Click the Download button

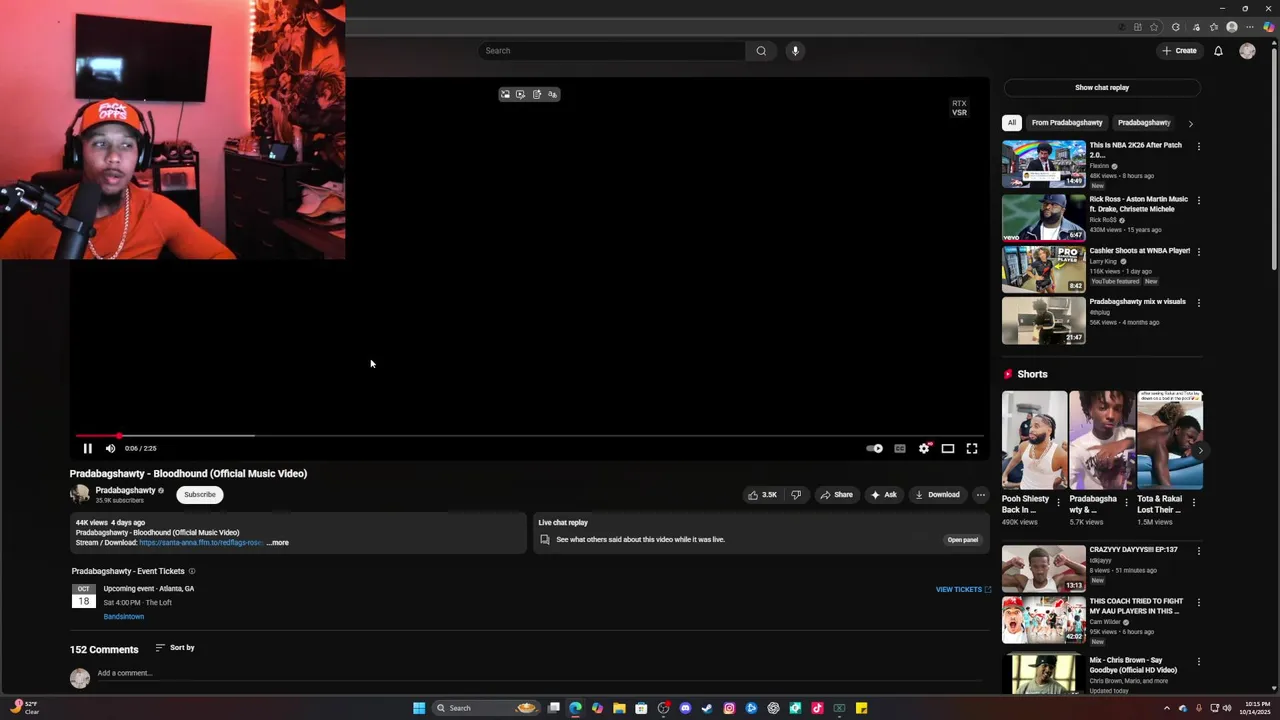click(x=937, y=495)
